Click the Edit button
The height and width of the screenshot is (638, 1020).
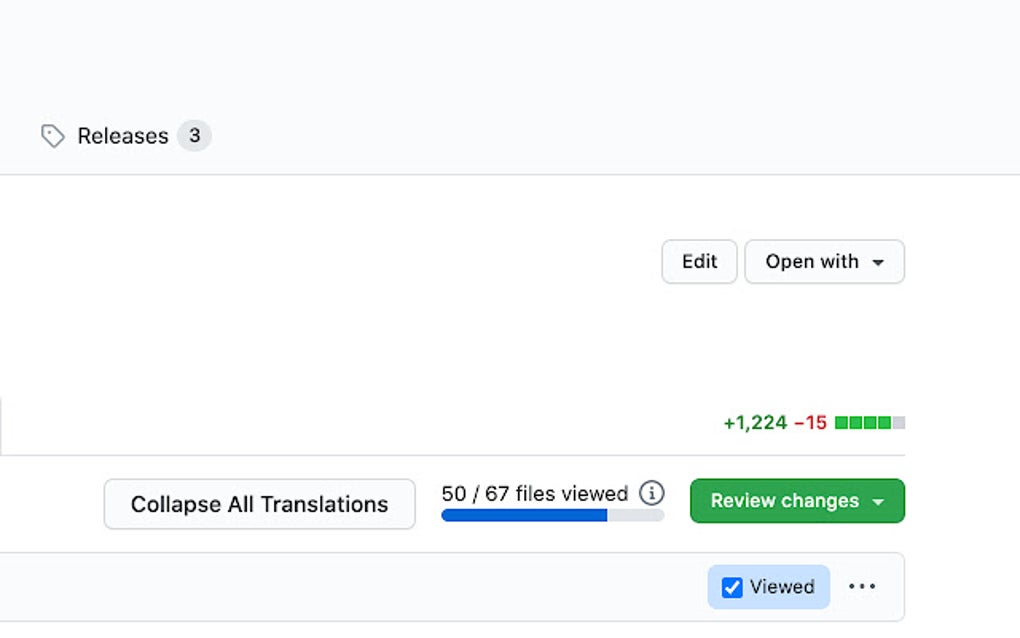[699, 261]
